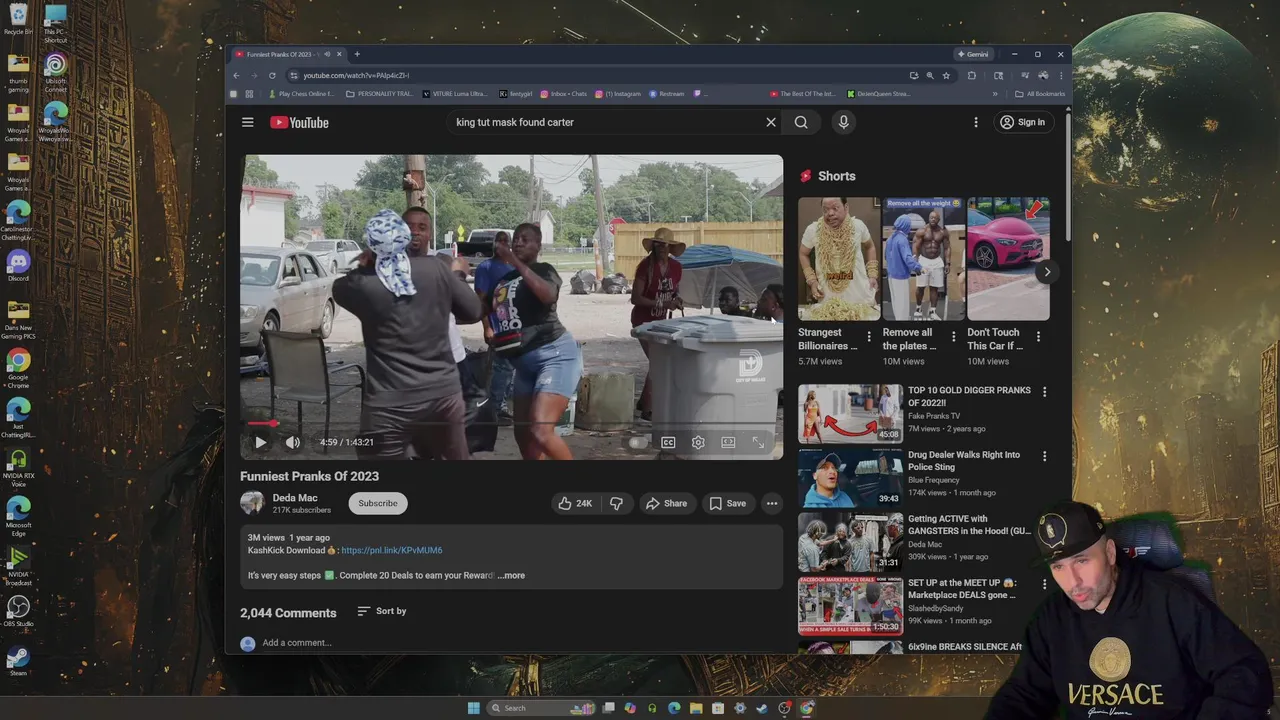The height and width of the screenshot is (720, 1280).
Task: Open Getting ACTIVE with GANGSTERS video thumbnail
Action: (x=850, y=541)
